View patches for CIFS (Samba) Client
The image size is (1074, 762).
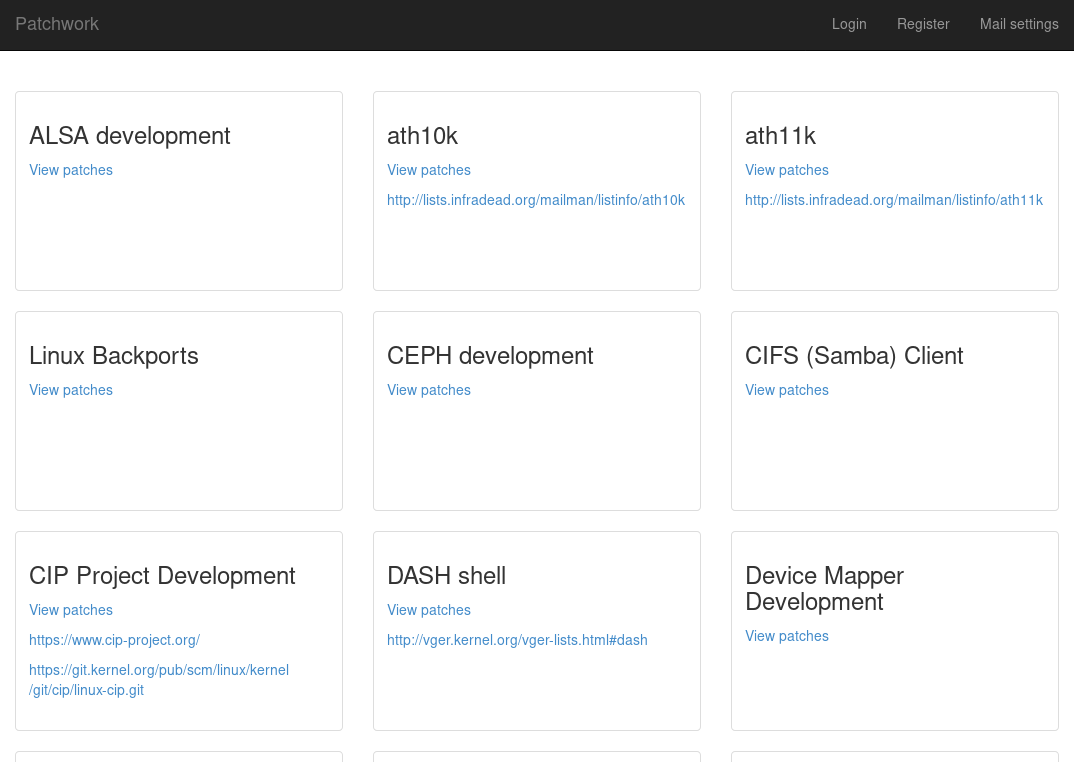point(786,390)
